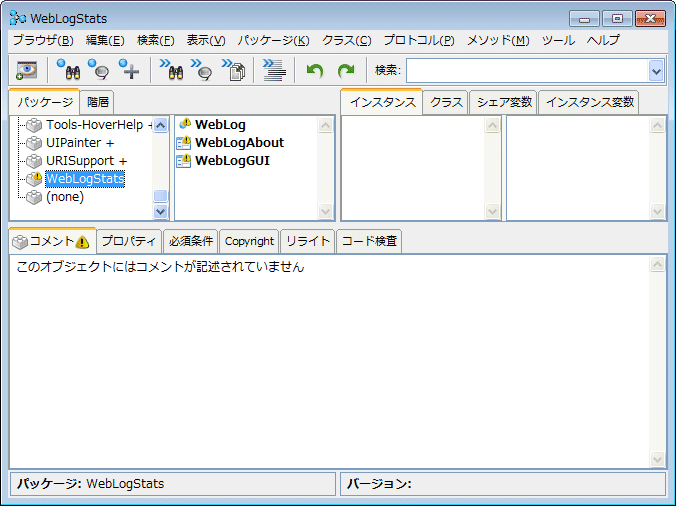Image resolution: width=676 pixels, height=506 pixels.
Task: Open the search field dropdown arrow
Action: coord(656,70)
